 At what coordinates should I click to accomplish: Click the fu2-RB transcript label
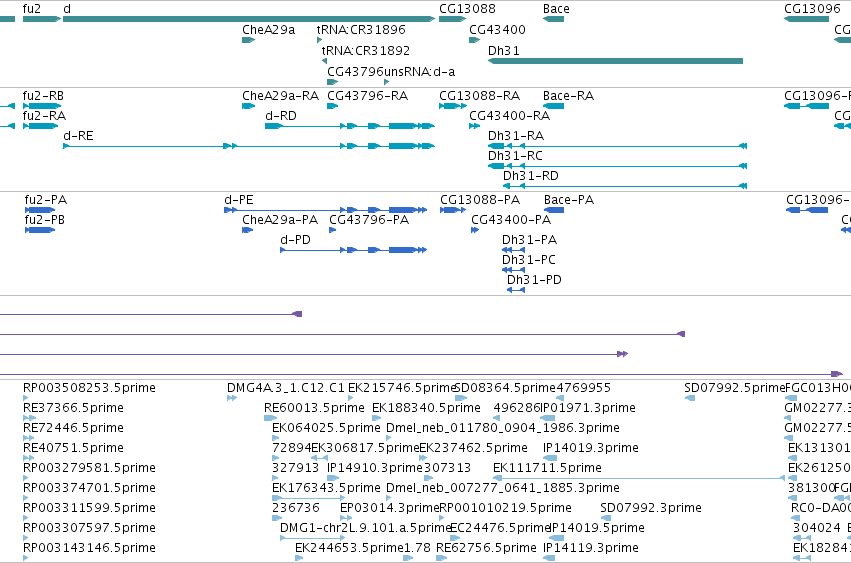43,96
